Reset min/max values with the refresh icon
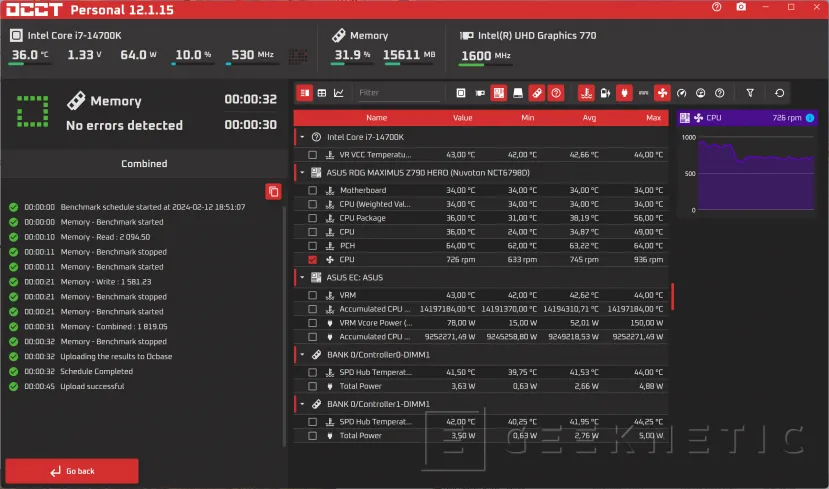Screen dimensions: 829x489 [x=779, y=93]
